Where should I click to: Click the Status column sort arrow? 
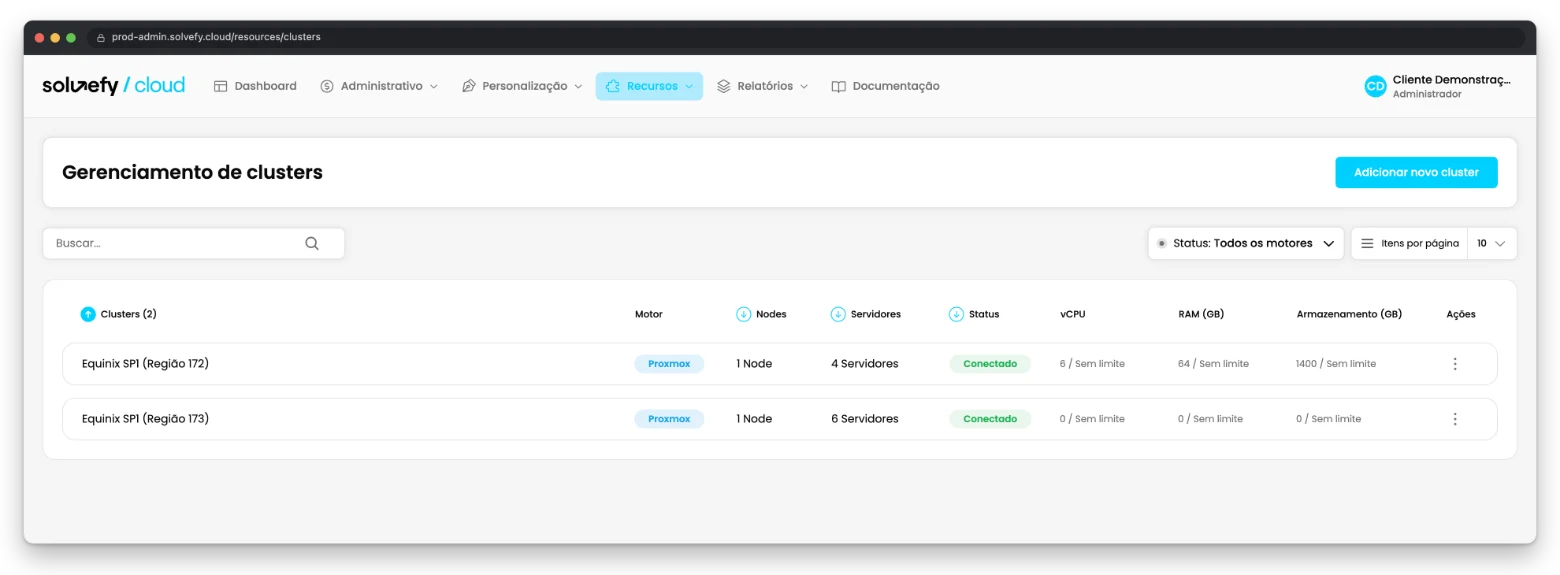tap(956, 314)
